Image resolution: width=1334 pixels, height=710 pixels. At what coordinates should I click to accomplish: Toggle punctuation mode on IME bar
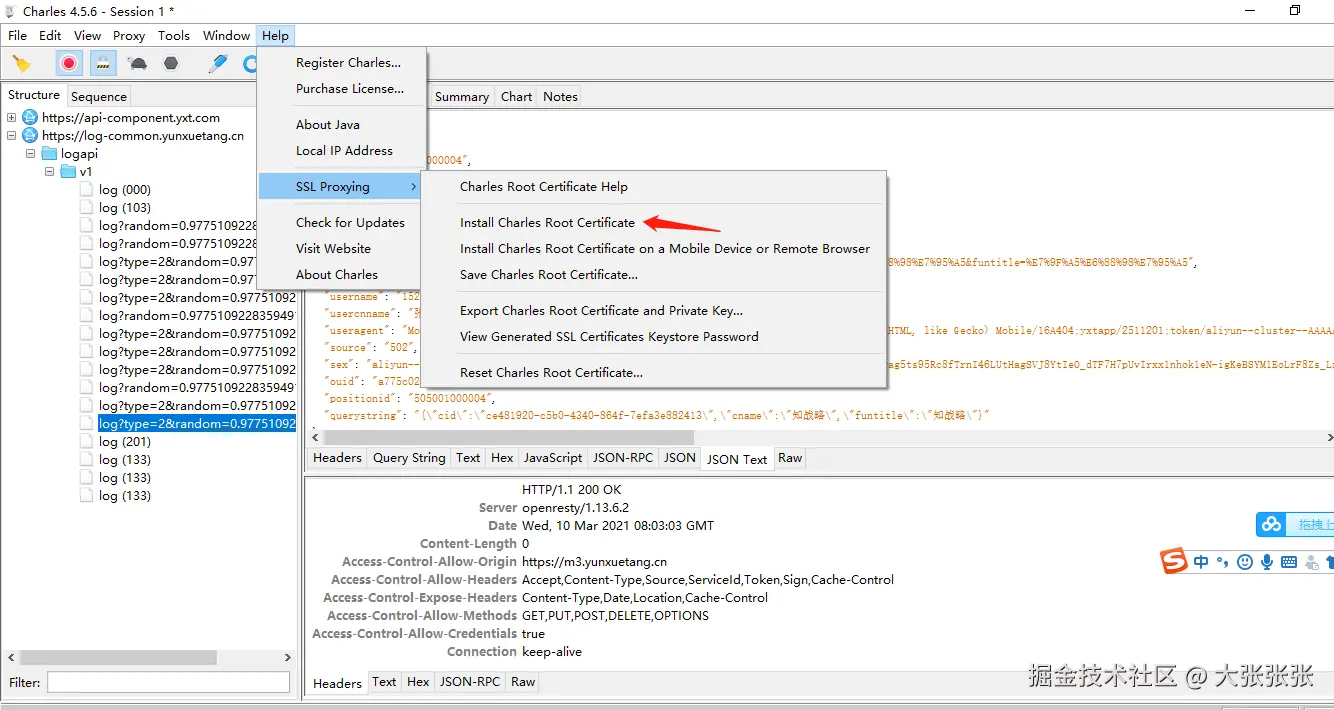(1223, 563)
